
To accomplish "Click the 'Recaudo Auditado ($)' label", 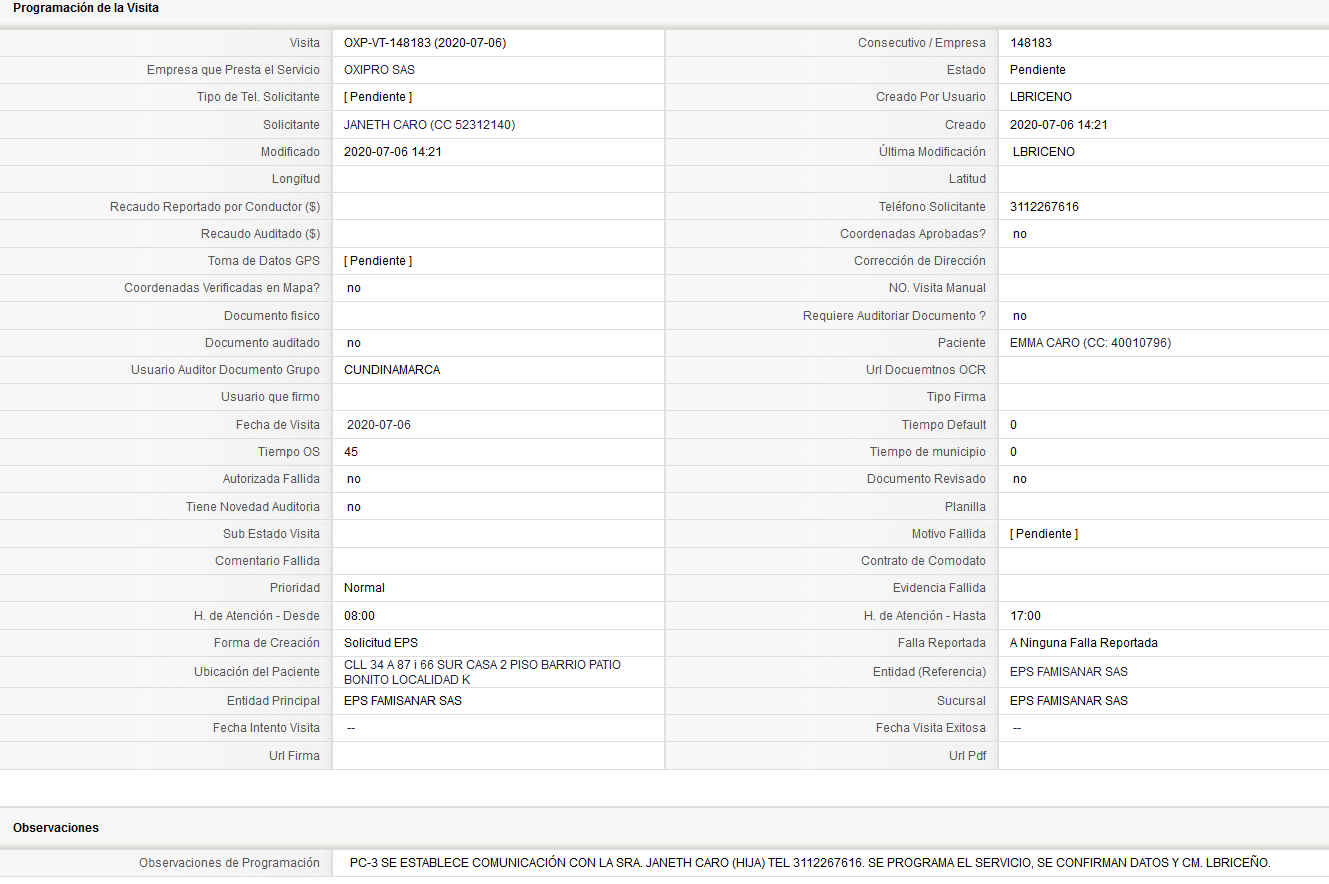I will point(261,234).
